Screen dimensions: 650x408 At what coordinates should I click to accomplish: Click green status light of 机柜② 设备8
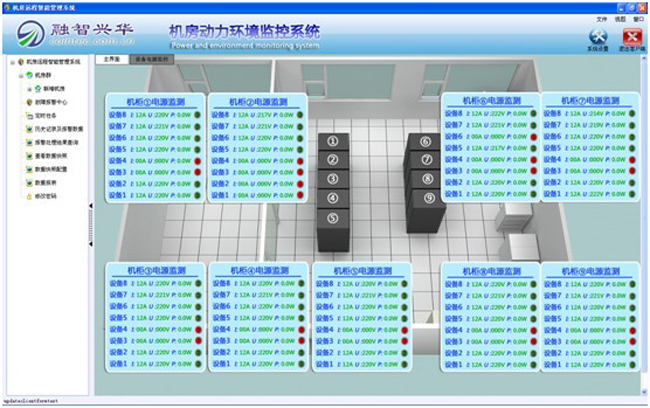(299, 115)
